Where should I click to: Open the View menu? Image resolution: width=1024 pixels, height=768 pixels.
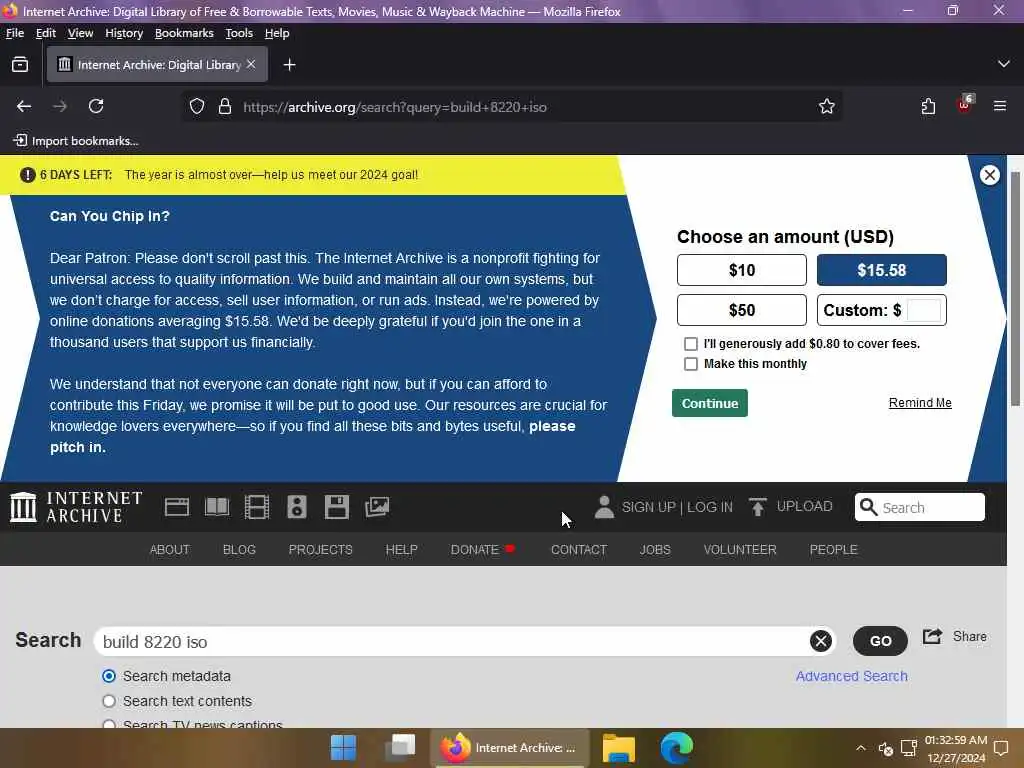(x=80, y=33)
